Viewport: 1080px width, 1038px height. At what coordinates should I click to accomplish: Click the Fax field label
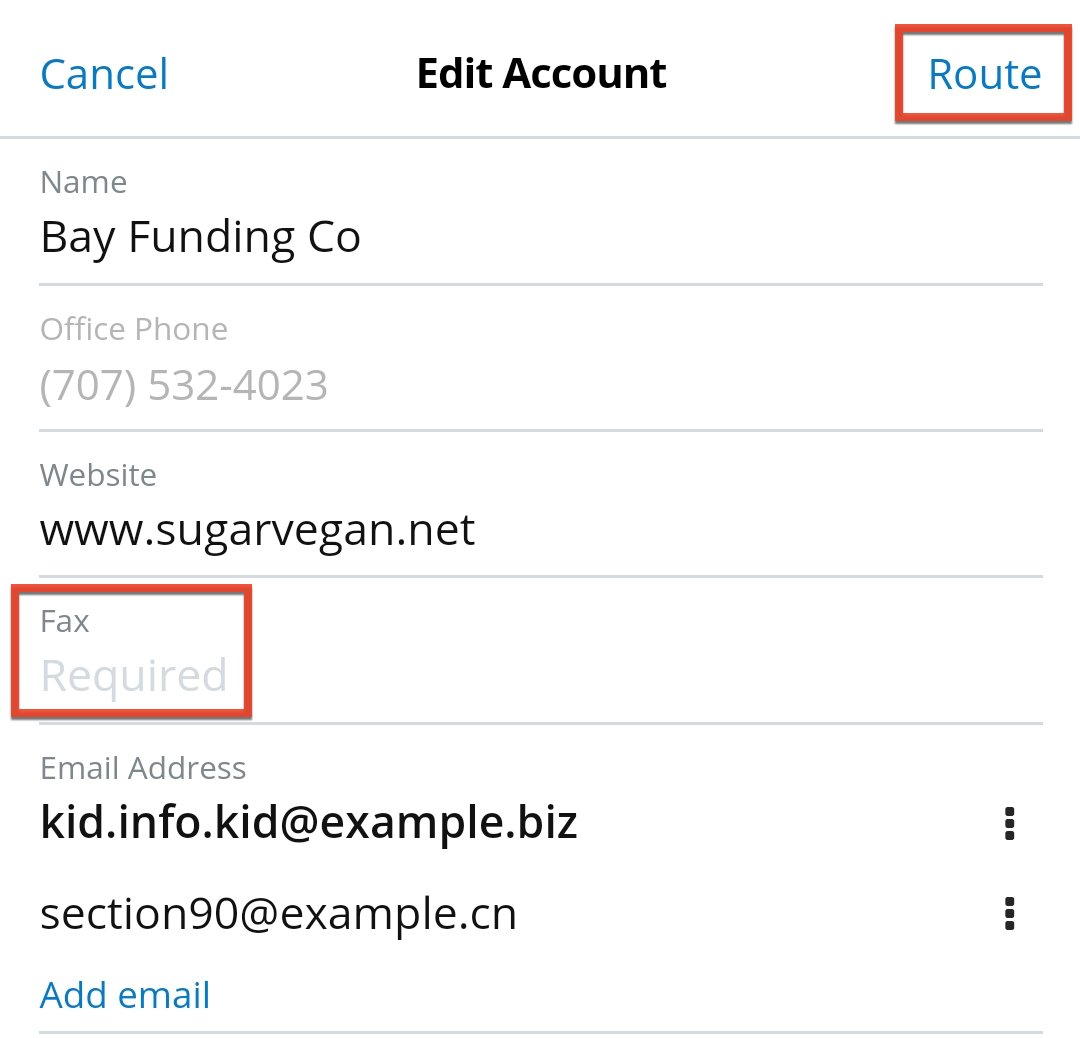65,621
